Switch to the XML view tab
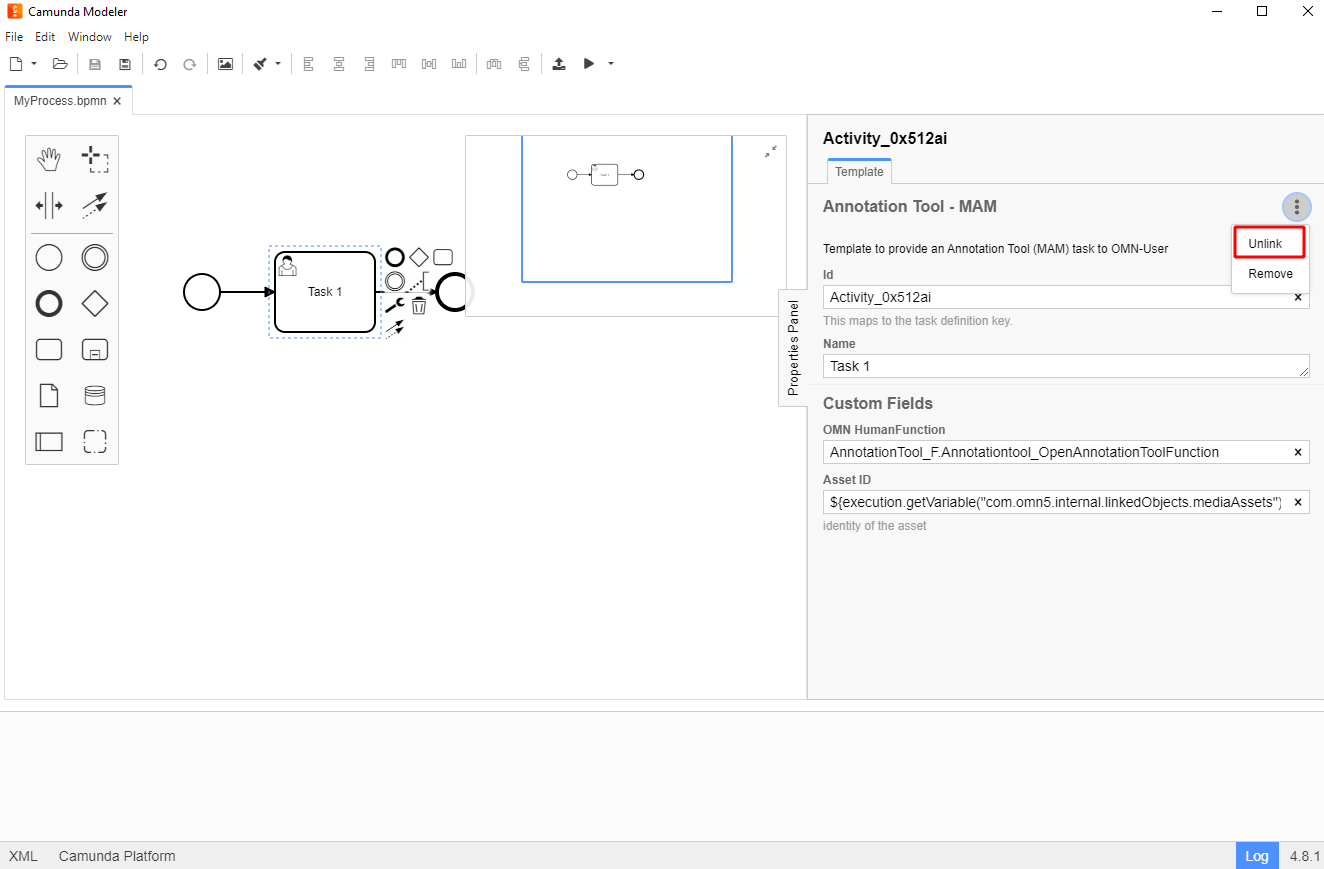1324x869 pixels. 23,856
